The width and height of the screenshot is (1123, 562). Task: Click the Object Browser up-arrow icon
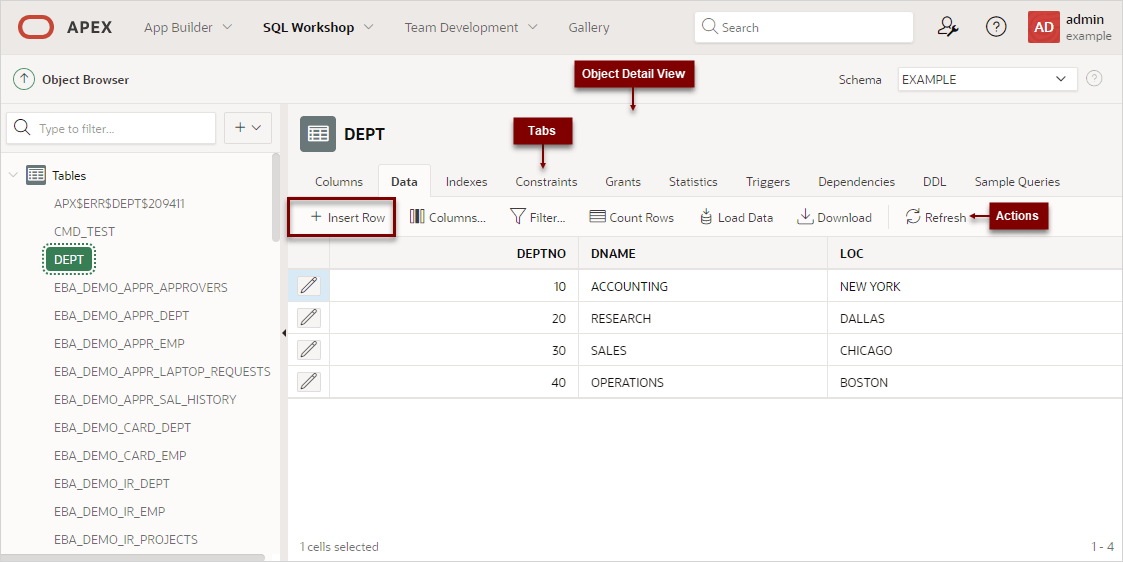coord(24,79)
